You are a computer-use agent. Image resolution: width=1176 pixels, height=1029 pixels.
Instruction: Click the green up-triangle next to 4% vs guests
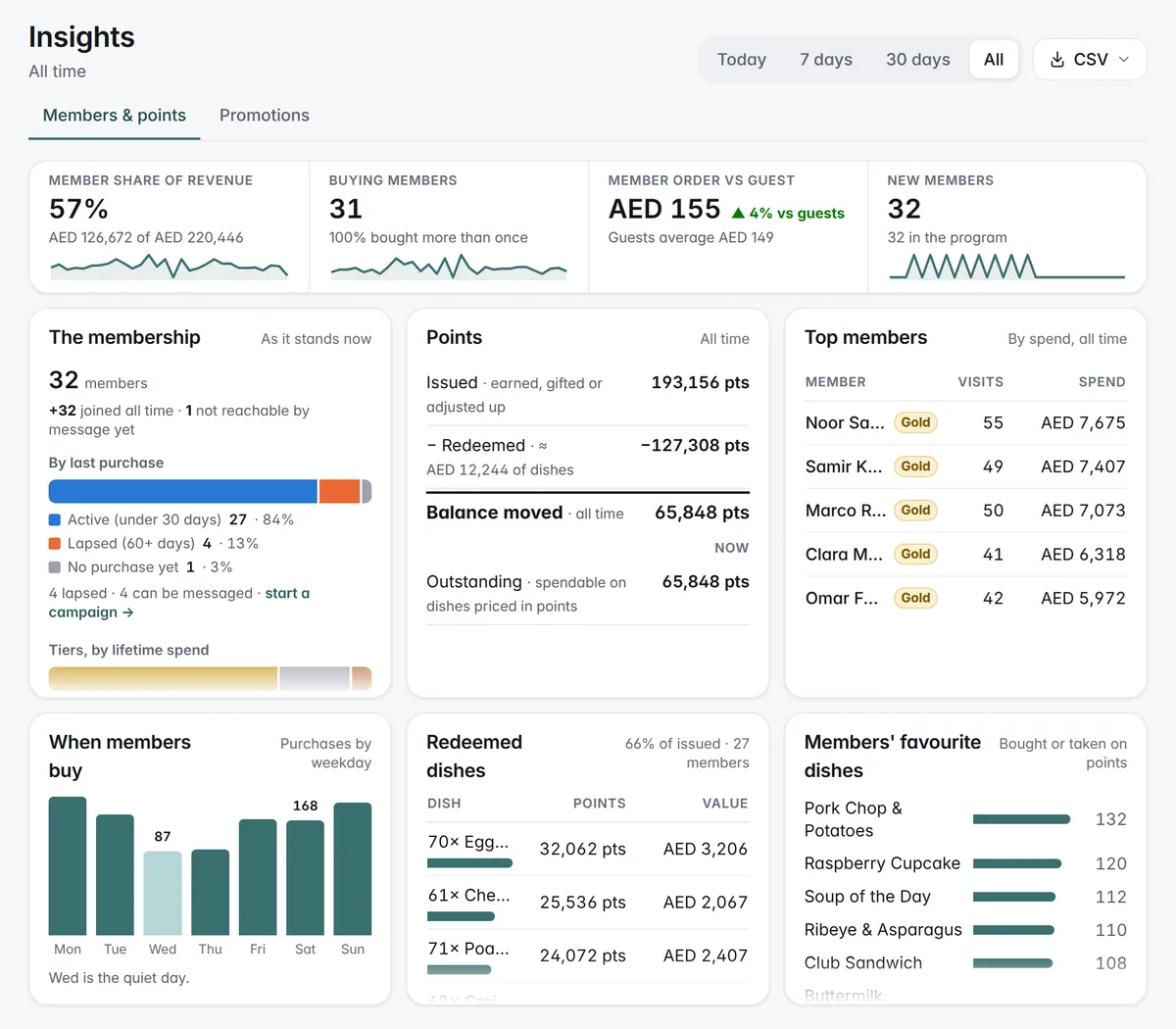click(739, 213)
